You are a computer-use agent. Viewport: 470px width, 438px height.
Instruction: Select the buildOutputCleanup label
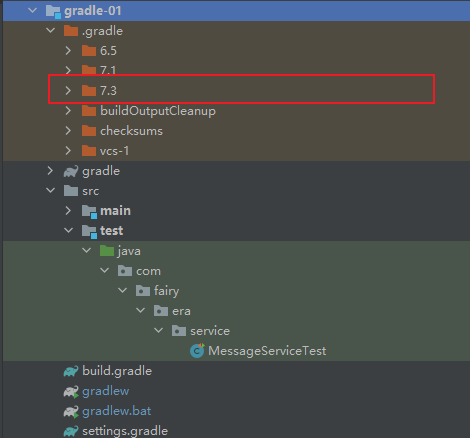(158, 111)
